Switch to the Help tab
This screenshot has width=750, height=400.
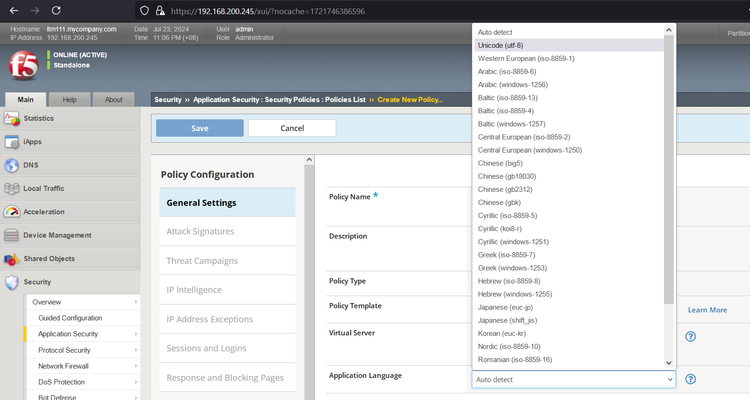(69, 99)
